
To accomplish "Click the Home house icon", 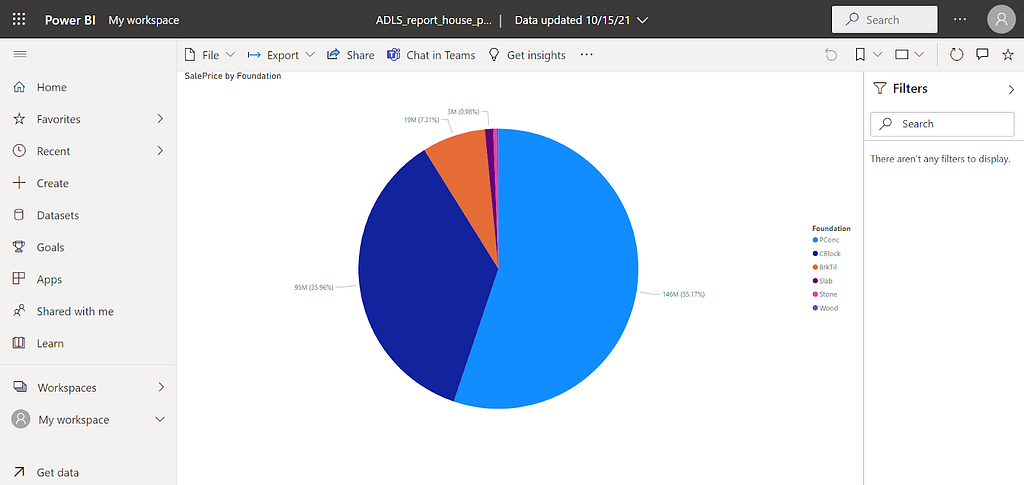I will pyautogui.click(x=20, y=87).
